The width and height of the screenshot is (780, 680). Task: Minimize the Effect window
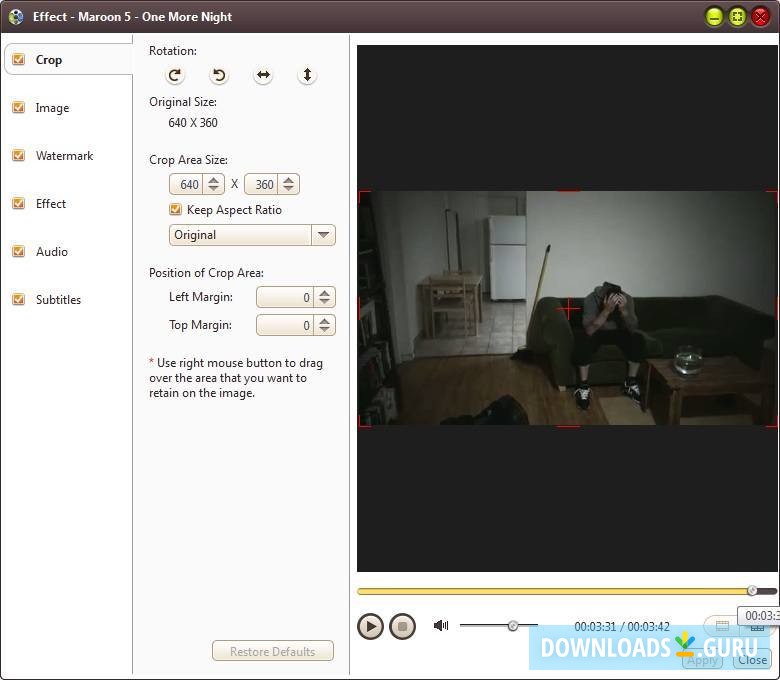714,17
